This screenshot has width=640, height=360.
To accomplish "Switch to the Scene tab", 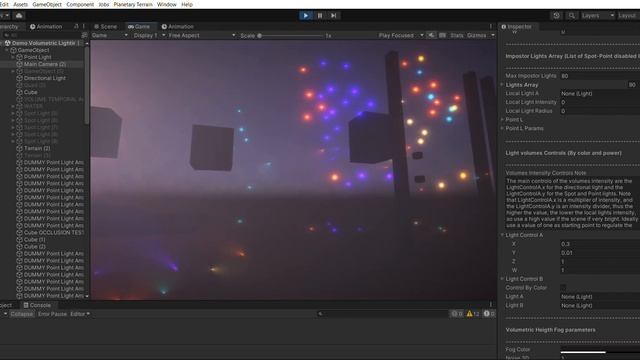I will (105, 27).
